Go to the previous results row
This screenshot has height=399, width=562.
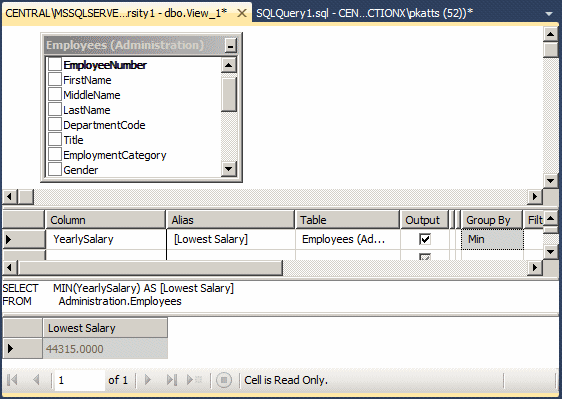pyautogui.click(x=36, y=380)
